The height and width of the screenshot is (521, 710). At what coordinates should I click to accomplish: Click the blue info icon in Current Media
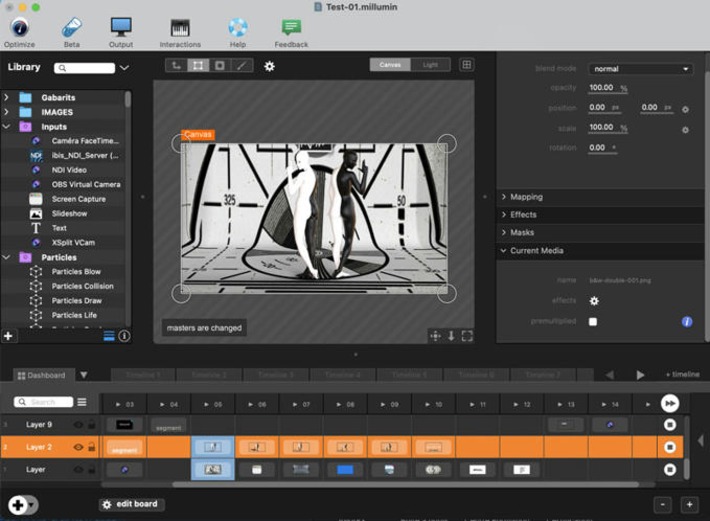click(x=687, y=321)
